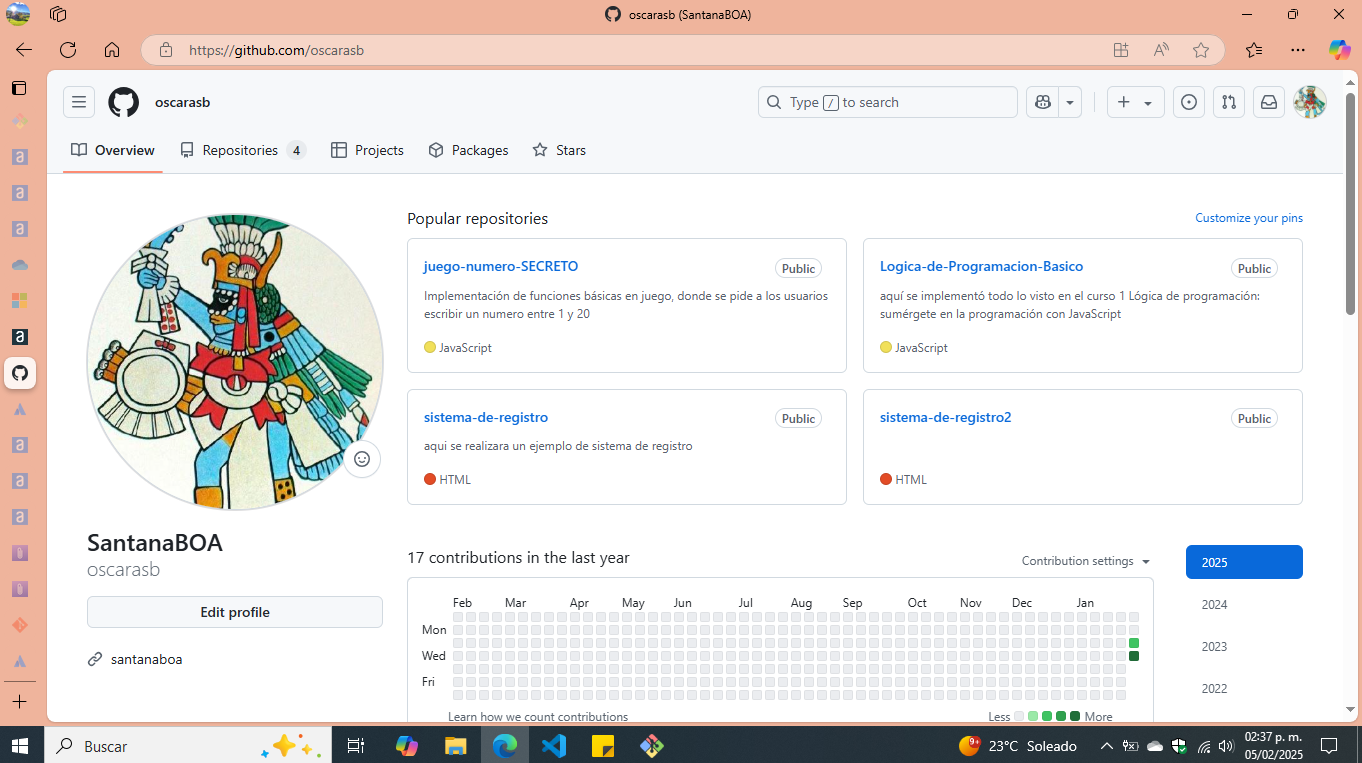Image resolution: width=1362 pixels, height=763 pixels.
Task: Go to browser Home icon
Action: coord(112,50)
